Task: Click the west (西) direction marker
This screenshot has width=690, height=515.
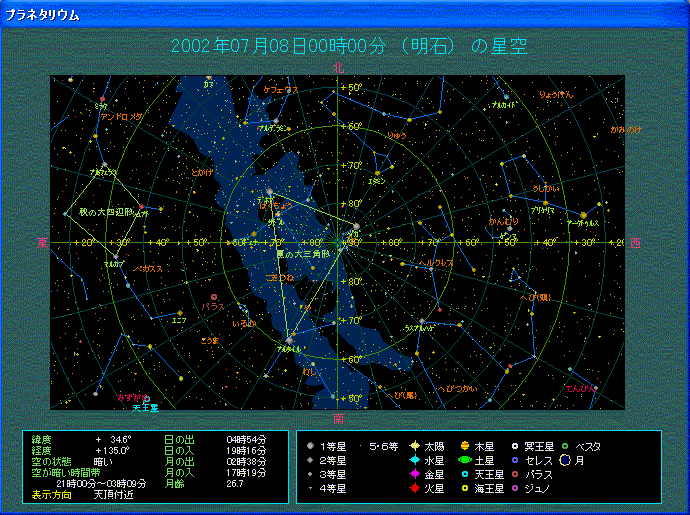Action: coord(636,243)
